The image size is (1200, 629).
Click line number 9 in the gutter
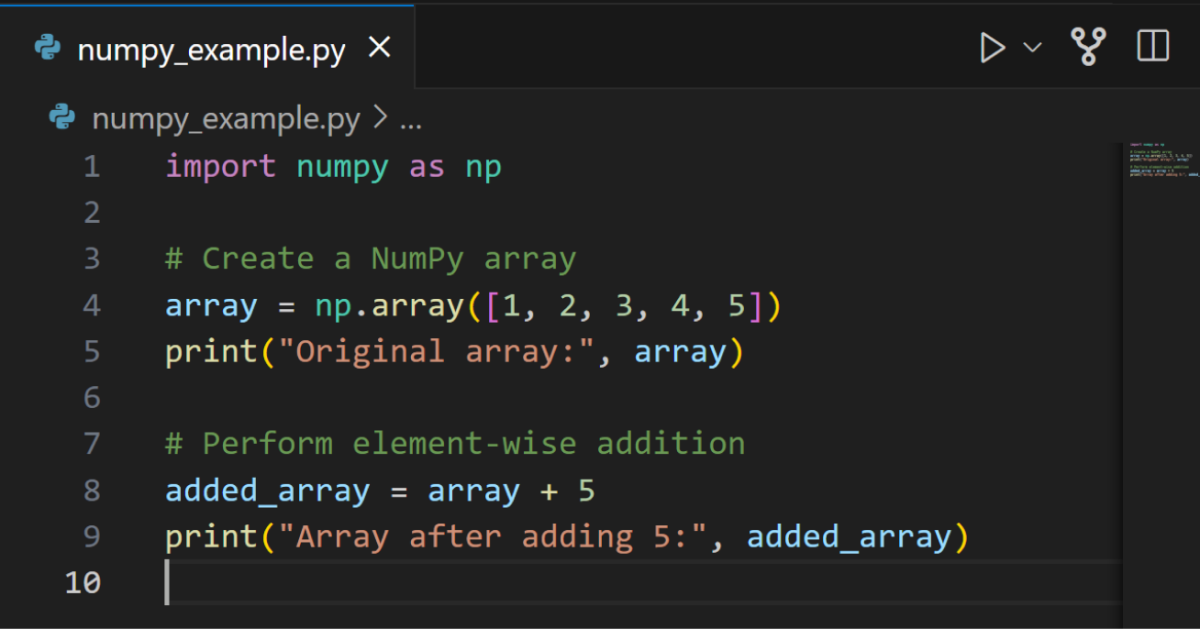tap(91, 536)
